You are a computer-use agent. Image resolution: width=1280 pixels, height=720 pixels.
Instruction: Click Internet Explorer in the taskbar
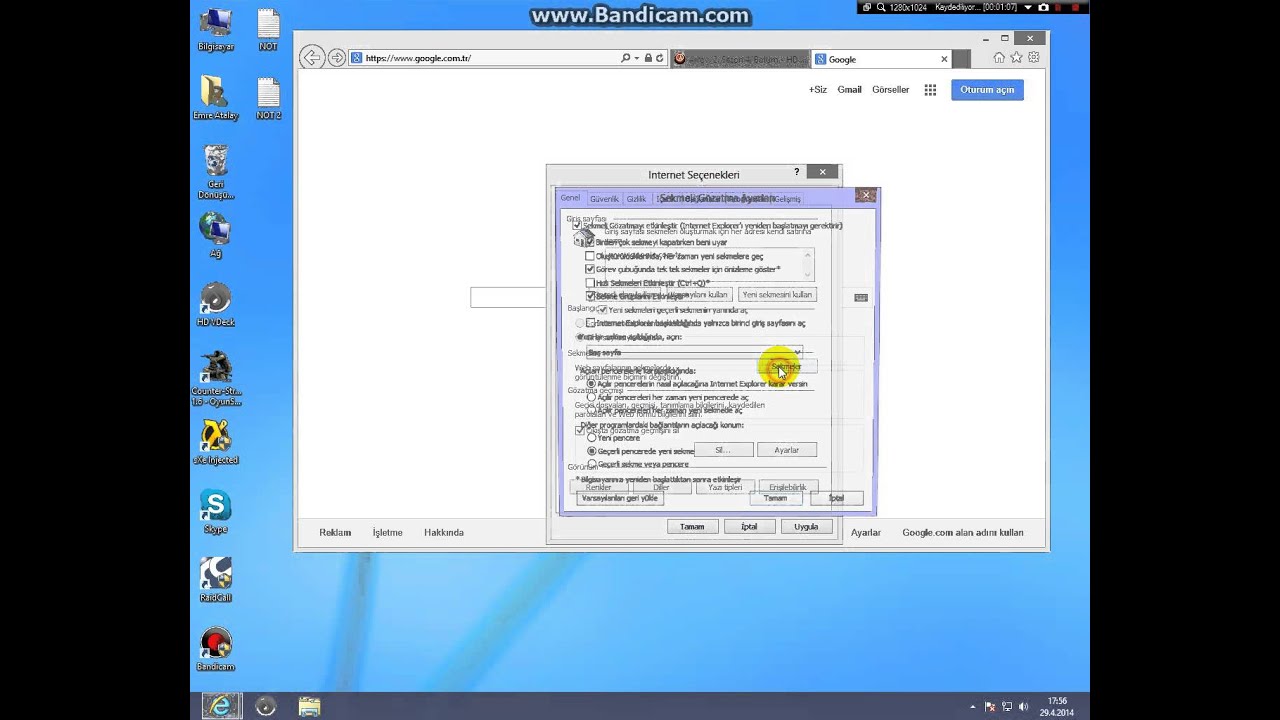click(x=220, y=706)
